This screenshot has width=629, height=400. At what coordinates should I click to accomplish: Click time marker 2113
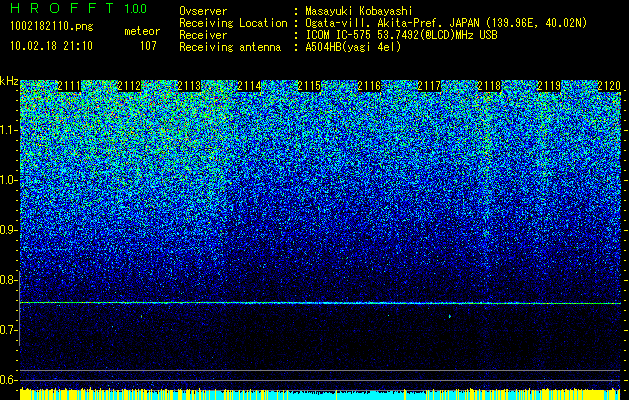tap(189, 86)
